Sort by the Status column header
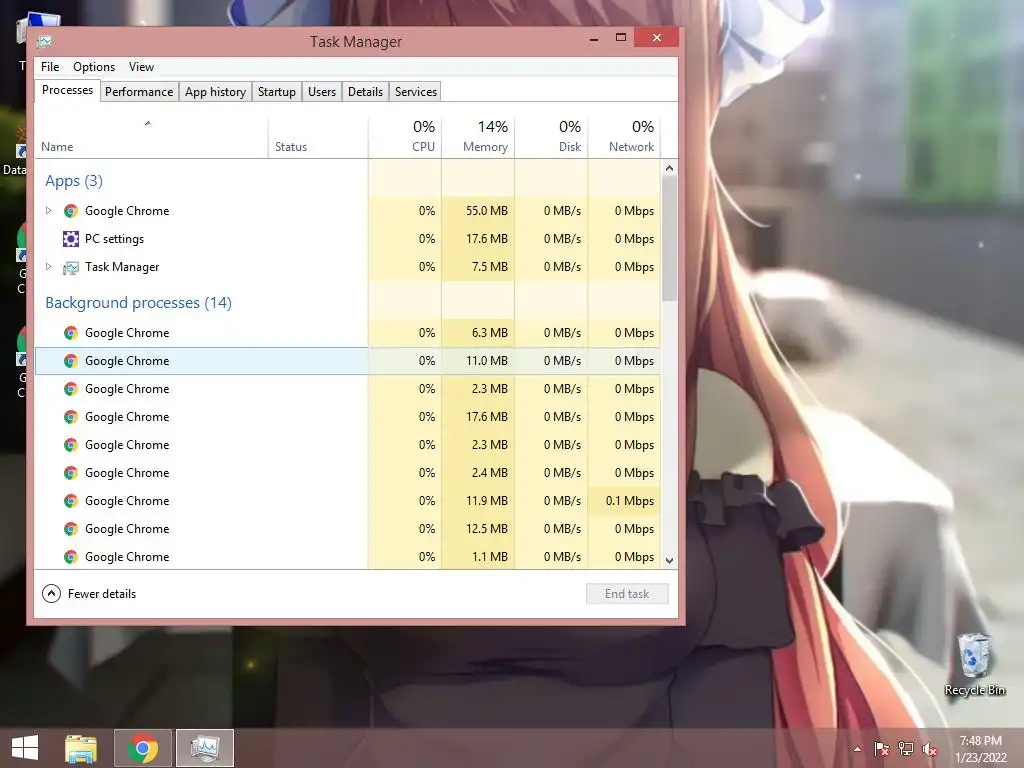The height and width of the screenshot is (768, 1024). tap(318, 138)
